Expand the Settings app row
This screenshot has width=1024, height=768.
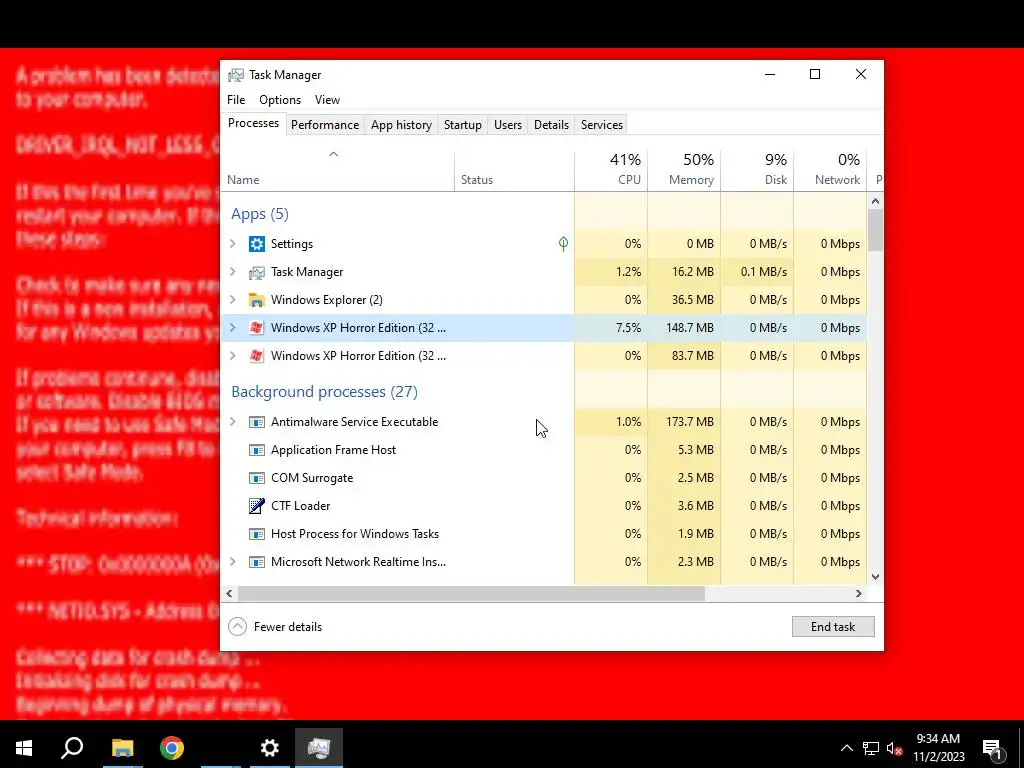tap(233, 244)
